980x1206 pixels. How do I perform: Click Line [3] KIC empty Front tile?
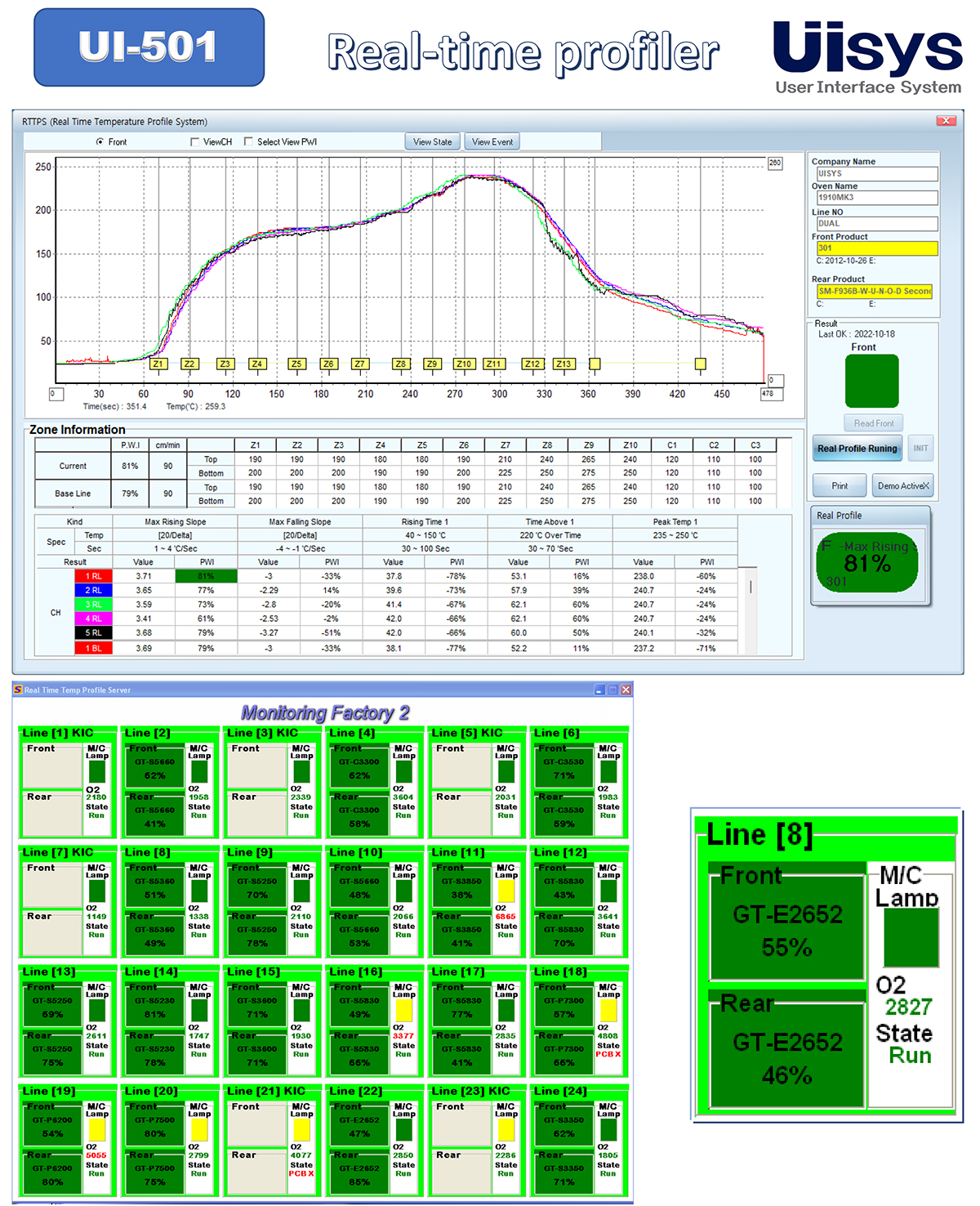point(257,766)
